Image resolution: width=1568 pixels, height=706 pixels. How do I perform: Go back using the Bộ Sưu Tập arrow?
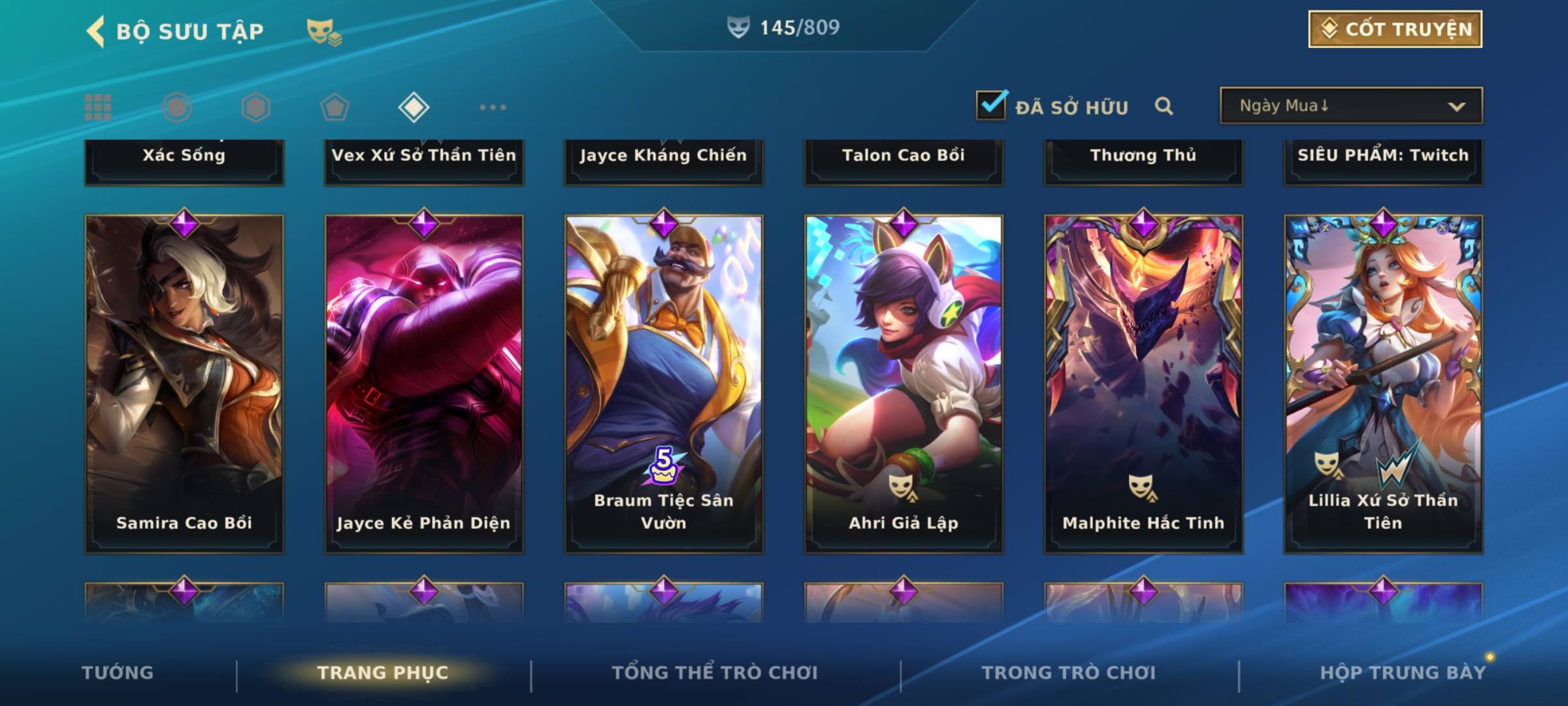tap(96, 31)
